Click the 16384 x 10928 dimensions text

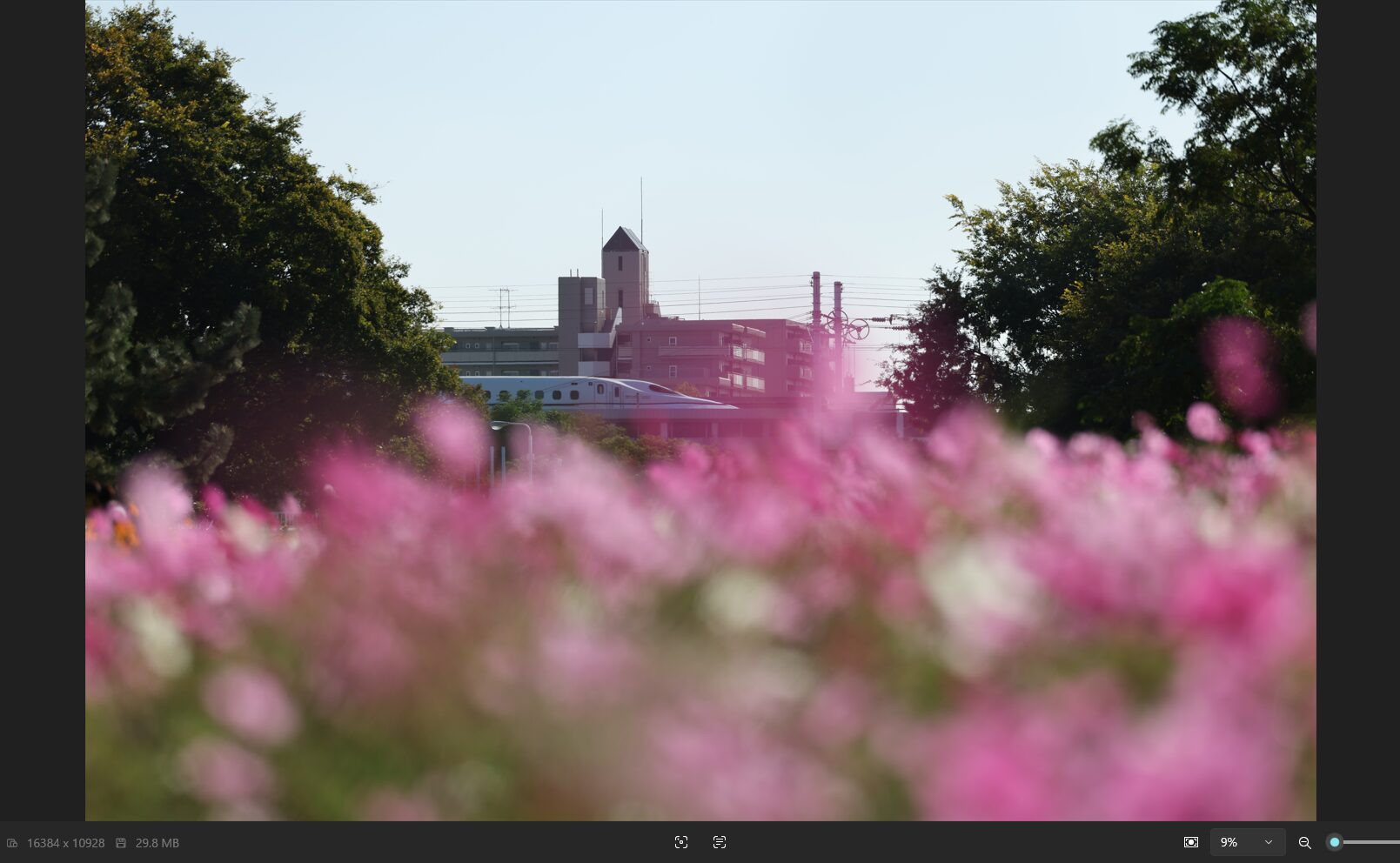(65, 843)
